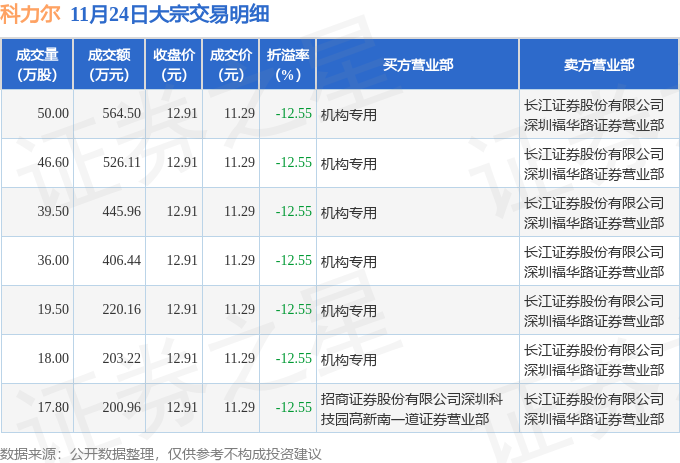Click 长江证券 seller in the 36.00 row
680x463 pixels.
[594, 262]
